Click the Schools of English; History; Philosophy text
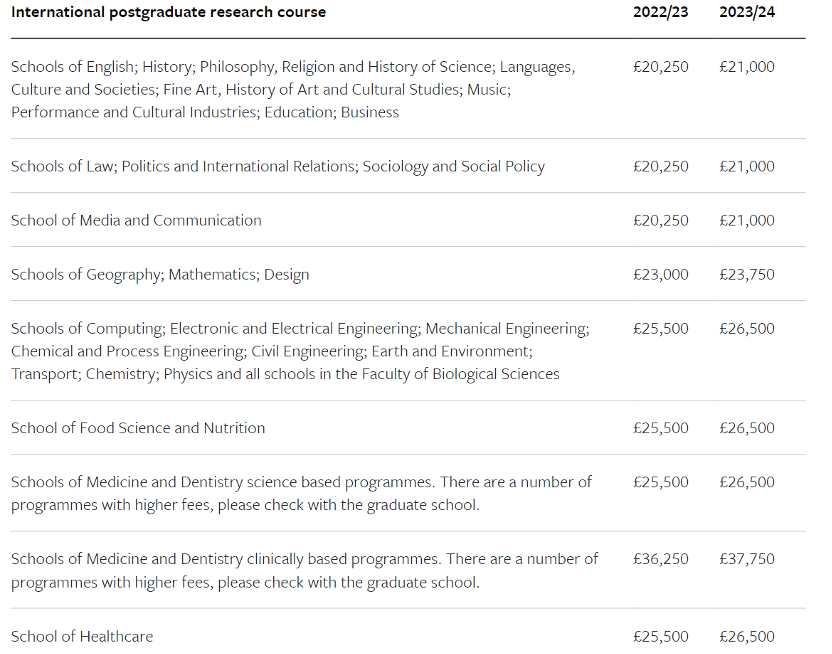The image size is (832, 654). tap(292, 67)
